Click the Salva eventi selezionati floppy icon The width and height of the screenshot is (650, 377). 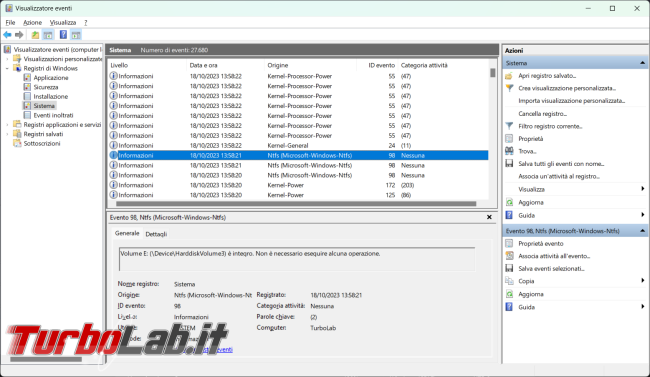509,268
